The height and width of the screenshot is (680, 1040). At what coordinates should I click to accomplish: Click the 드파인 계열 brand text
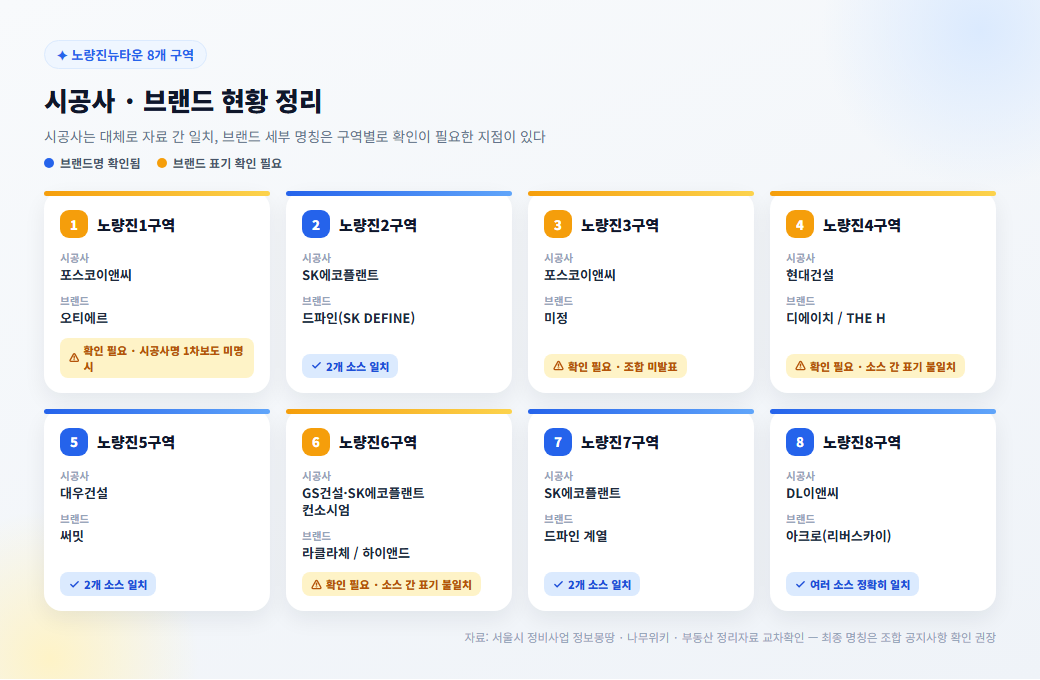[x=576, y=536]
